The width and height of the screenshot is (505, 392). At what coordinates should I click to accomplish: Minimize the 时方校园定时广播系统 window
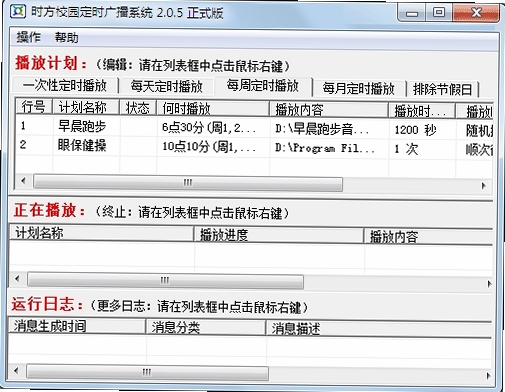[x=412, y=13]
